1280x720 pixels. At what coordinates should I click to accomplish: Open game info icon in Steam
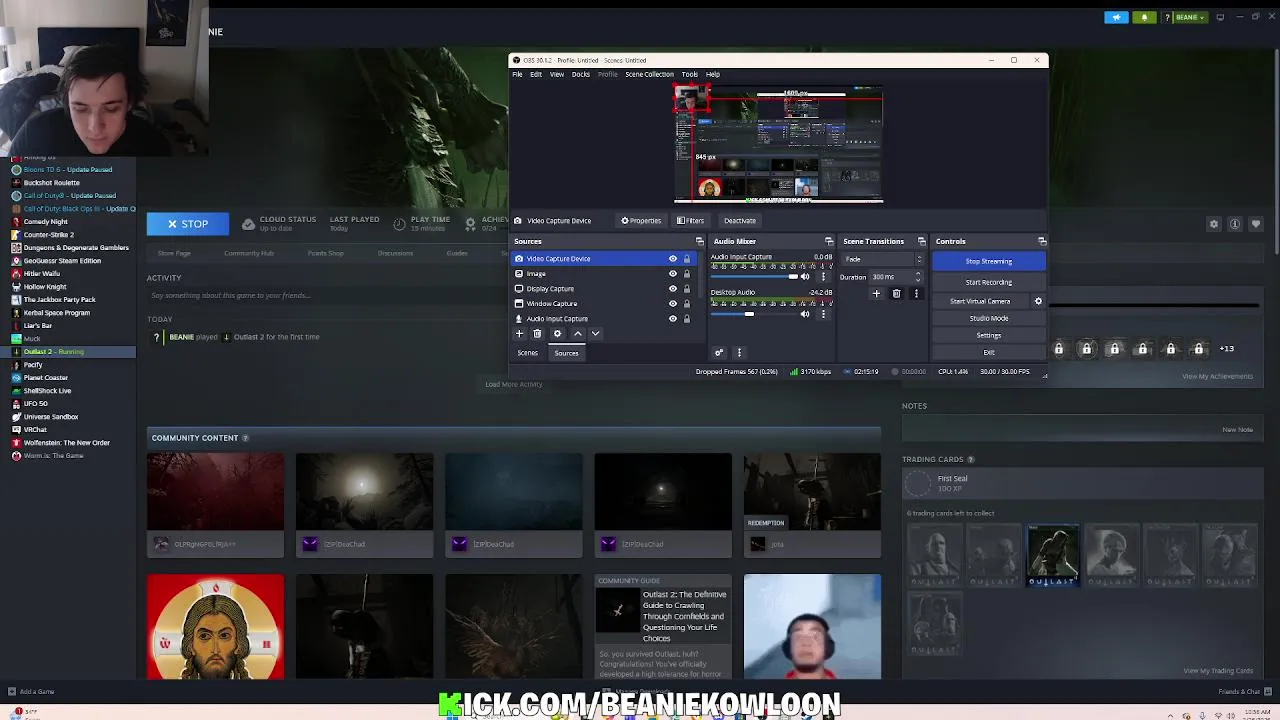pyautogui.click(x=1235, y=224)
